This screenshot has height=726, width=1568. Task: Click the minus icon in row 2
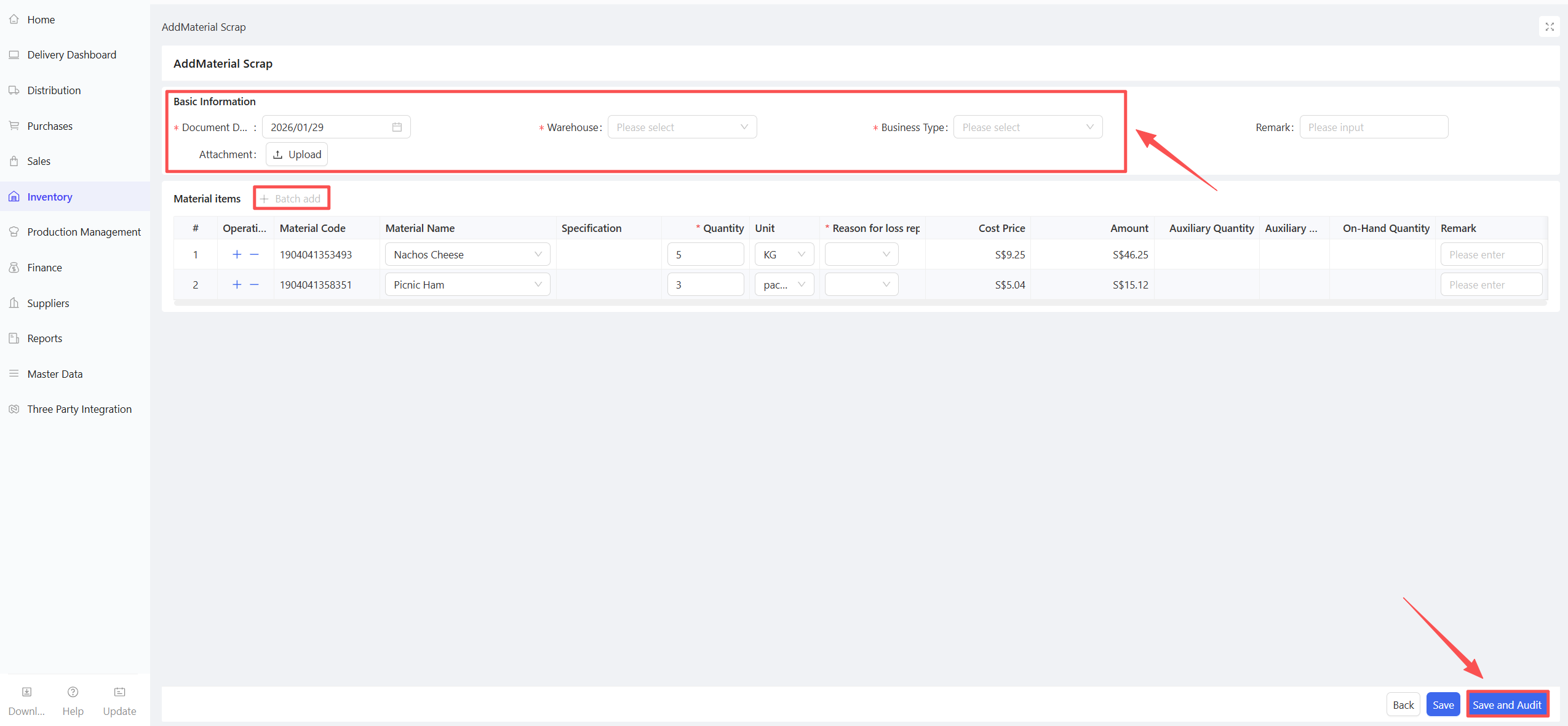(254, 285)
